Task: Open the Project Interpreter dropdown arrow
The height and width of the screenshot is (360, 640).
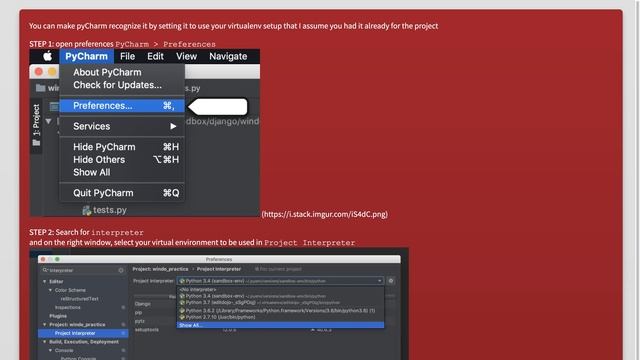Action: point(380,281)
